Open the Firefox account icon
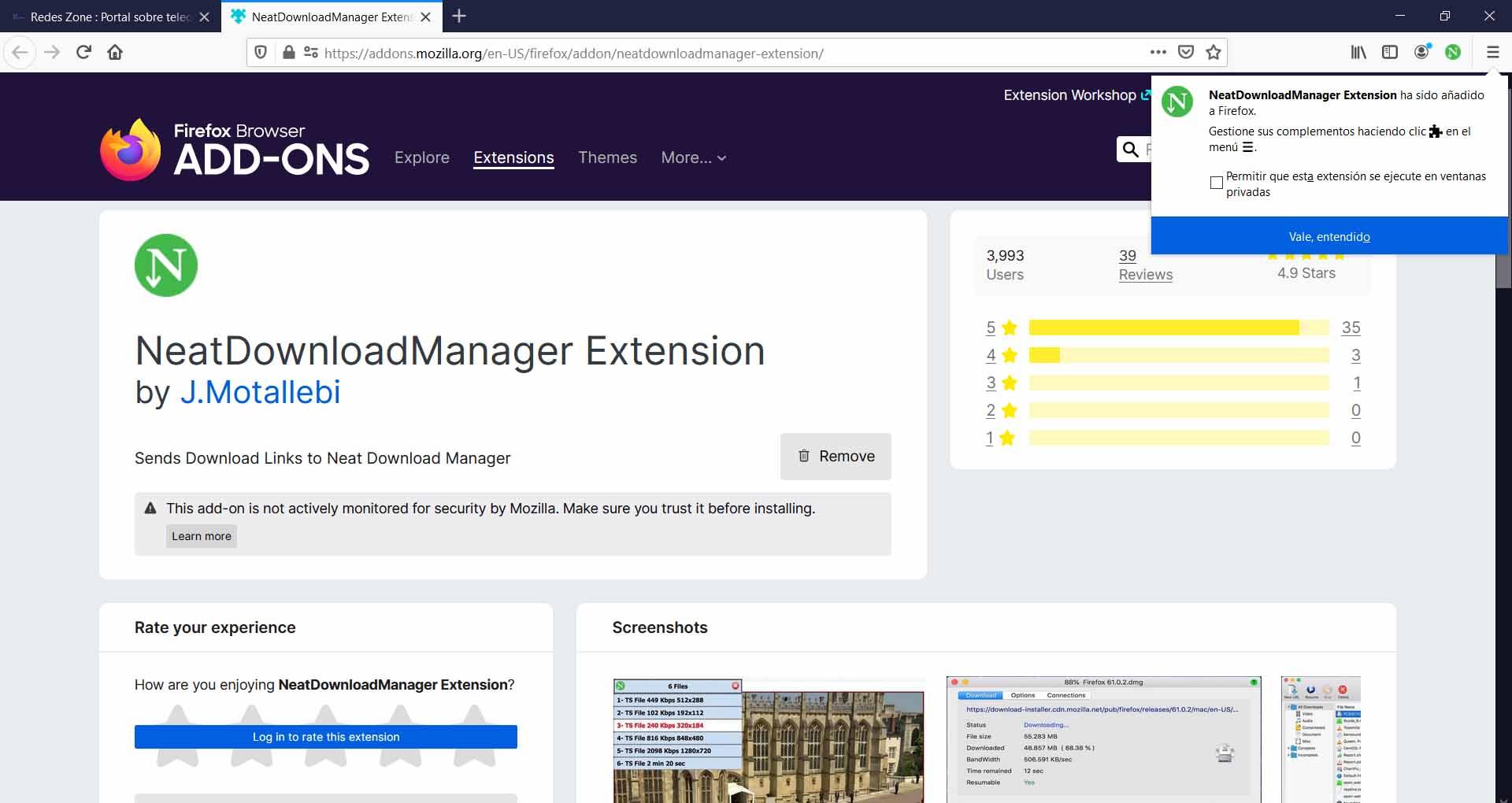The image size is (1512, 803). 1421,53
